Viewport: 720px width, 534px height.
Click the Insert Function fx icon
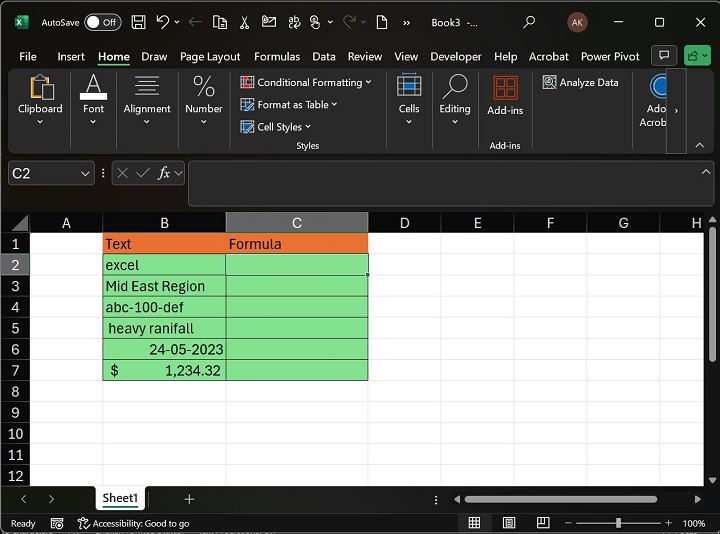click(164, 173)
